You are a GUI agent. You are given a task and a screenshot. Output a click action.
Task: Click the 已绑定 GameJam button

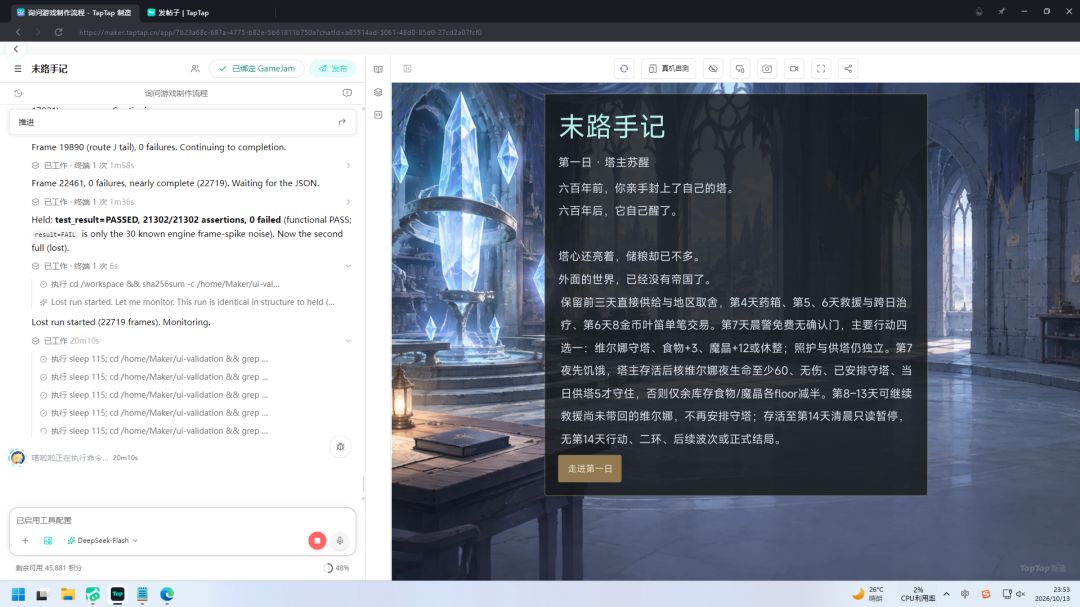[256, 69]
